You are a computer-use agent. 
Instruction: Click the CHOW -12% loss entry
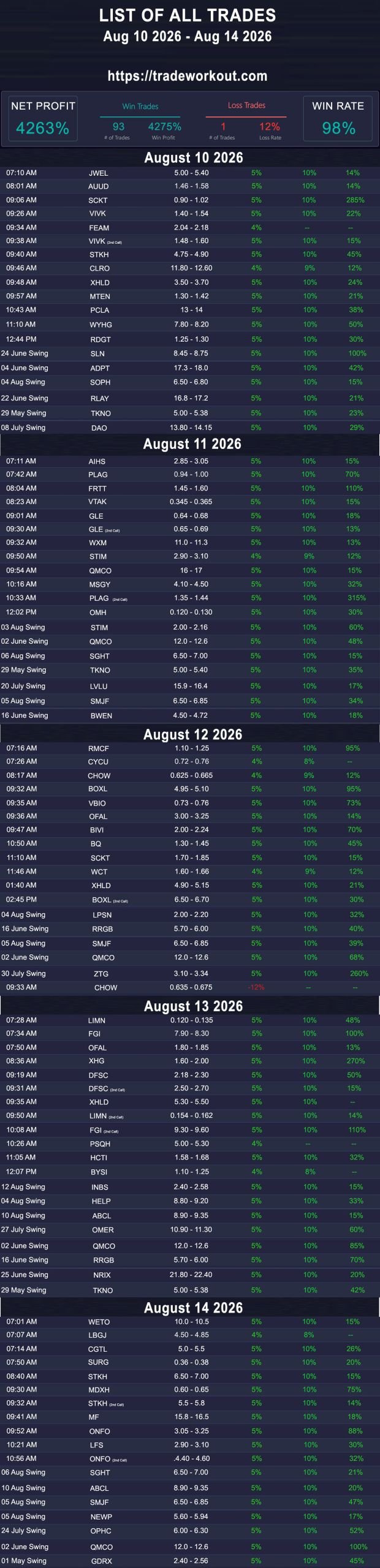click(x=256, y=987)
